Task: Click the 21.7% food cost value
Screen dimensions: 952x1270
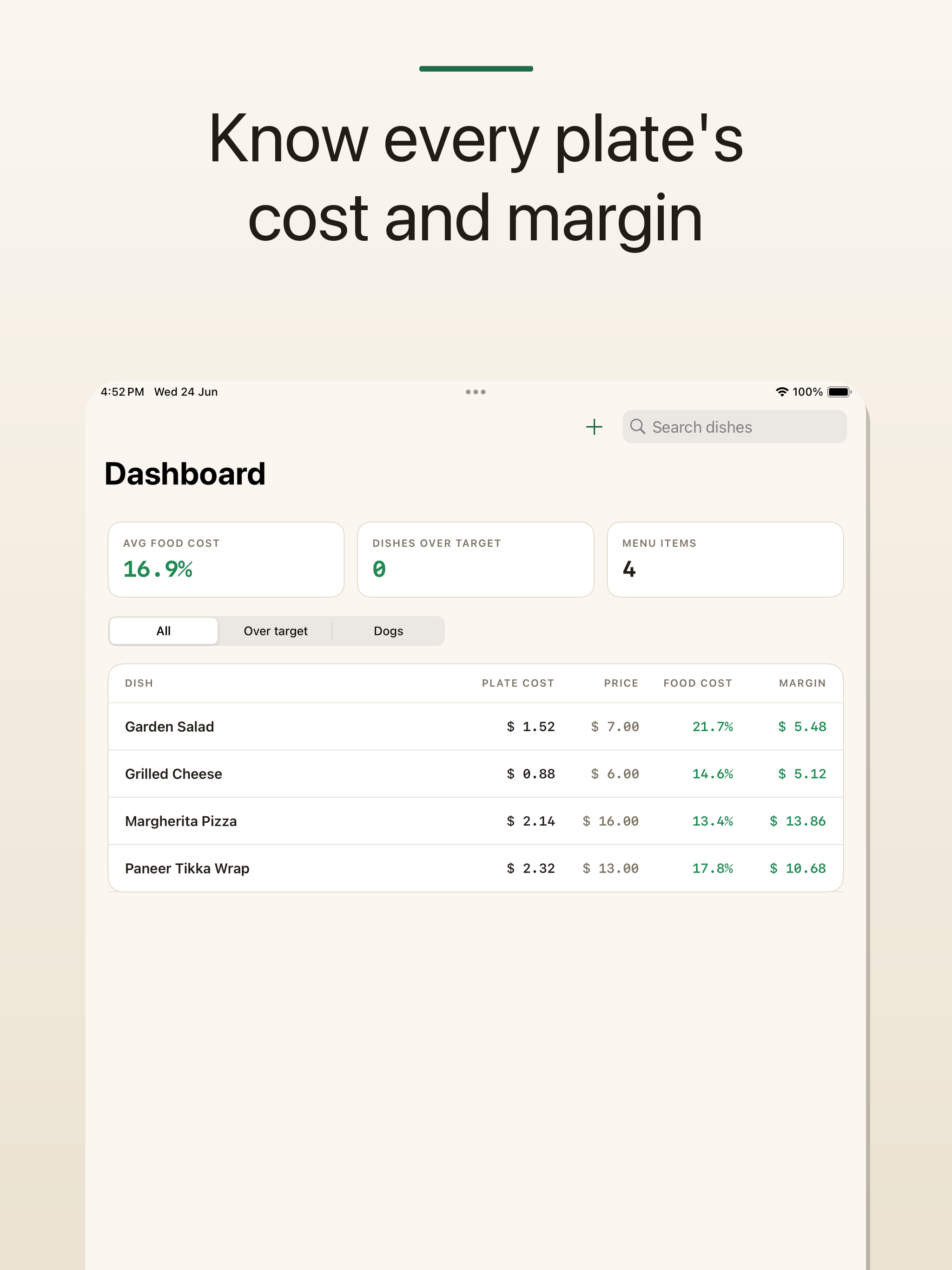Action: click(713, 727)
